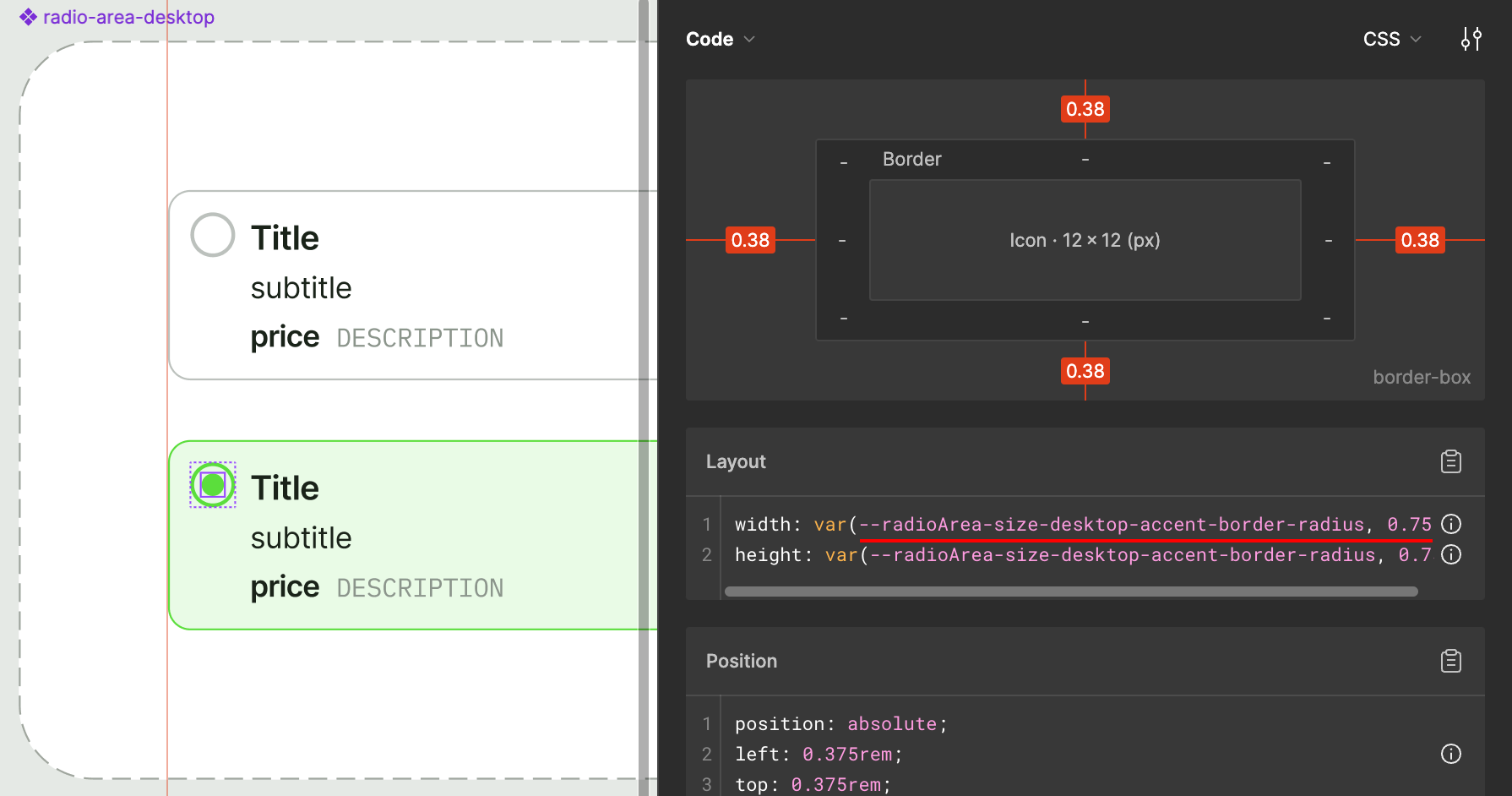
Task: Click the position: absolute code line
Action: [841, 723]
